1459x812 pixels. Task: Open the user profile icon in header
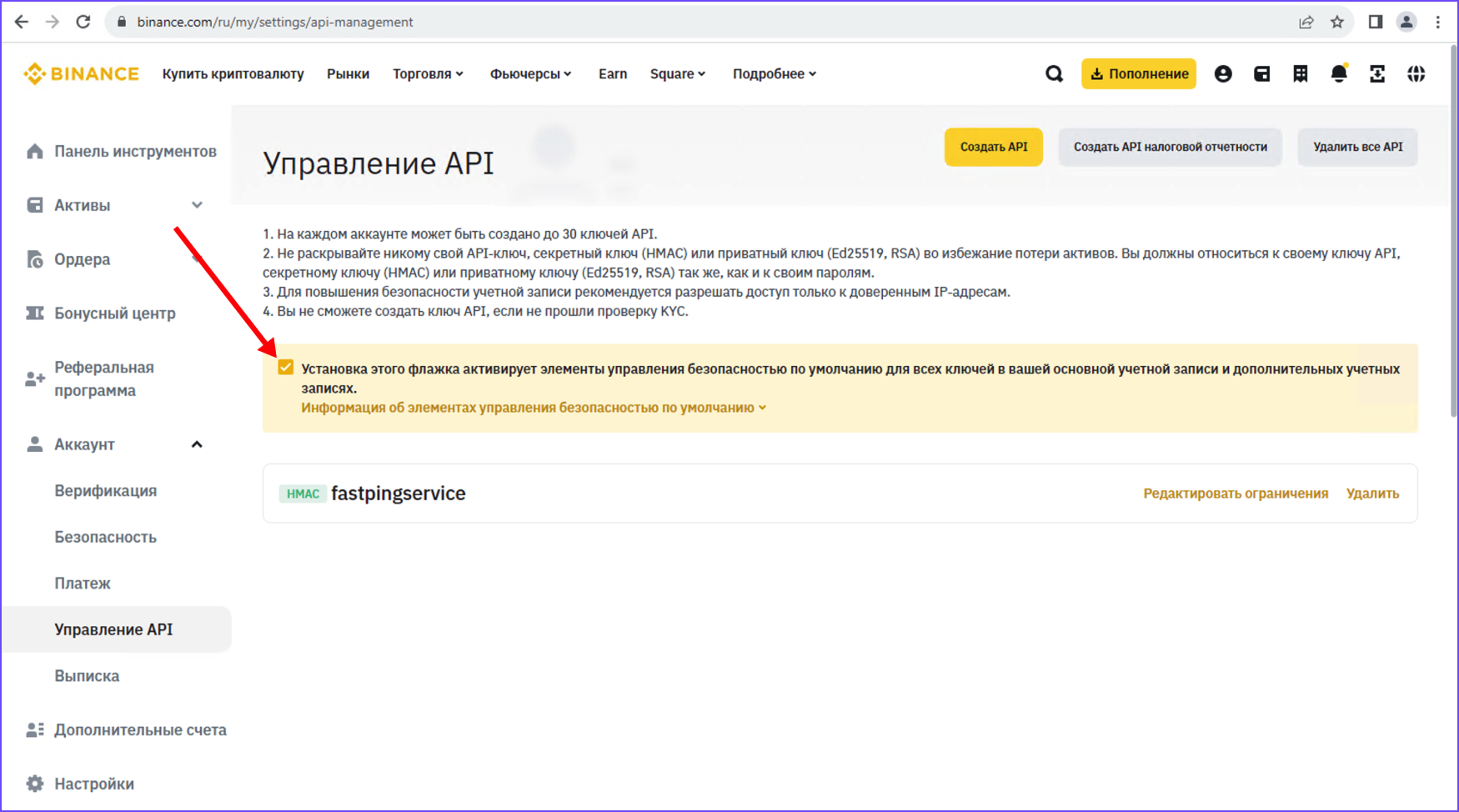1223,74
